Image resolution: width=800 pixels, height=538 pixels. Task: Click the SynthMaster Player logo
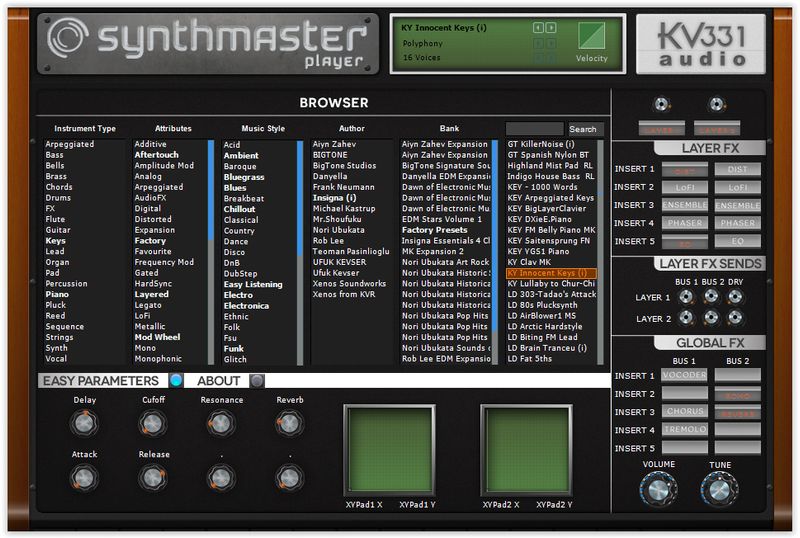point(208,44)
